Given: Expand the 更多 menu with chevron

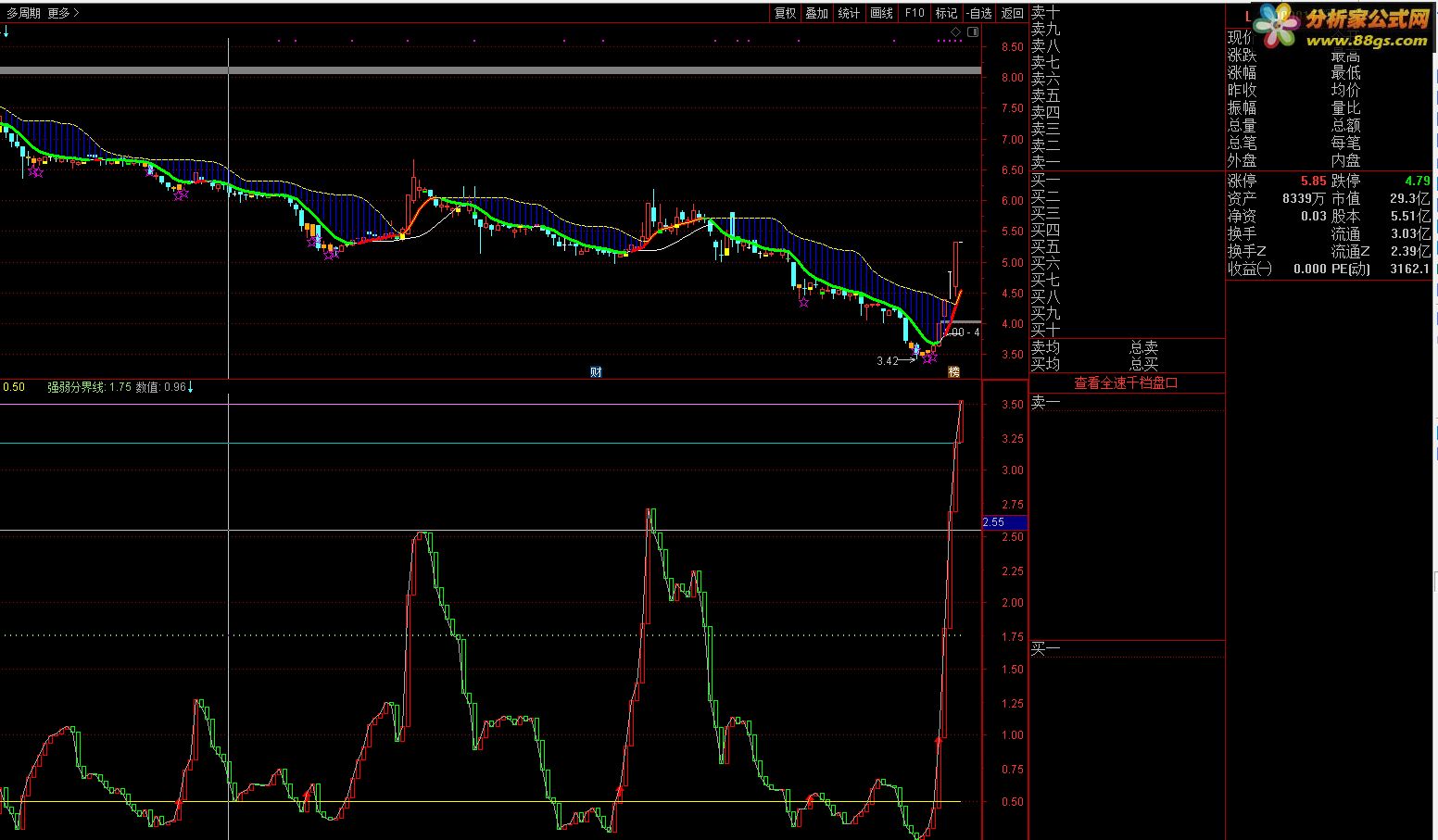Looking at the screenshot, I should 63,13.
